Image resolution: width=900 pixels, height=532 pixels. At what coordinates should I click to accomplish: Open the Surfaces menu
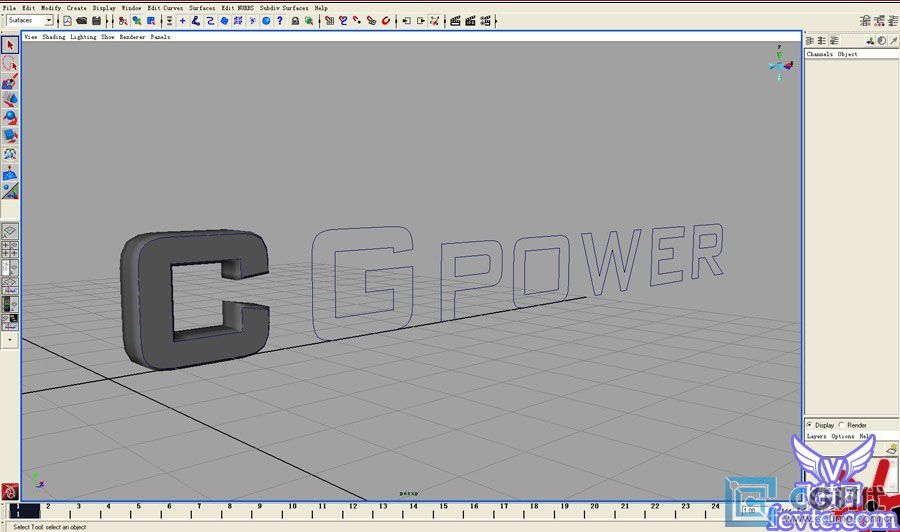pos(202,8)
